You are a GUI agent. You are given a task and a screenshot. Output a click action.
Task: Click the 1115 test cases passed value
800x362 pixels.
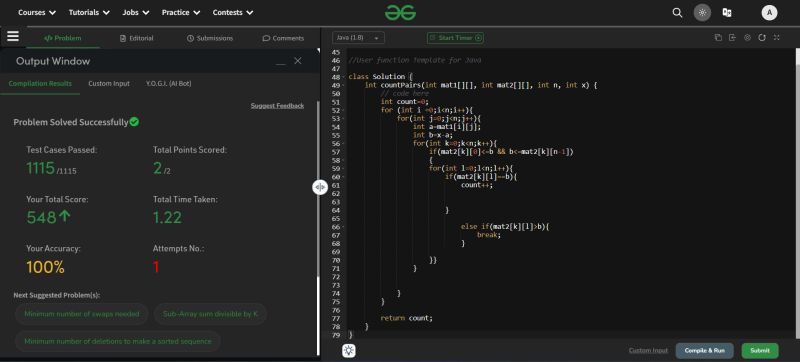40,168
